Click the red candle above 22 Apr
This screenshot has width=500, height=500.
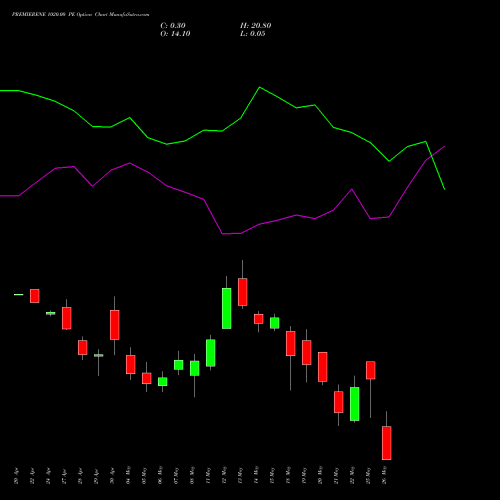[35, 296]
